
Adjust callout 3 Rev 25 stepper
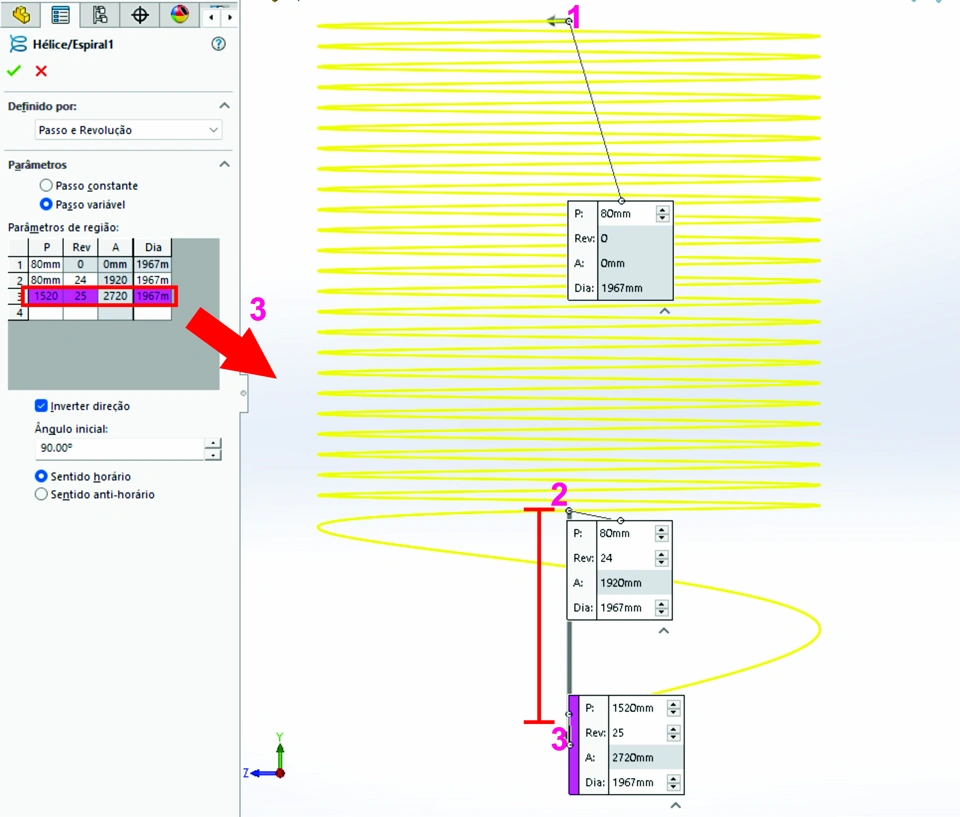[673, 732]
